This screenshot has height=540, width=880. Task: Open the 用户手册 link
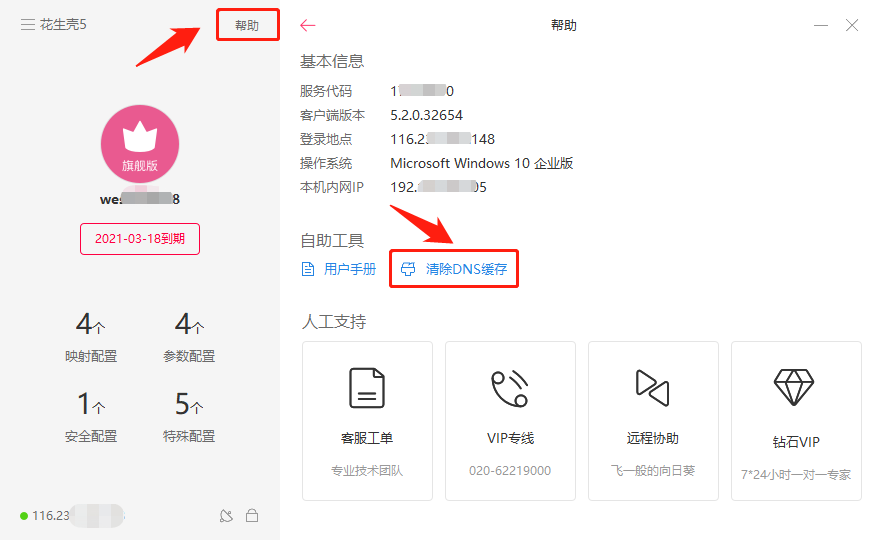pos(350,269)
